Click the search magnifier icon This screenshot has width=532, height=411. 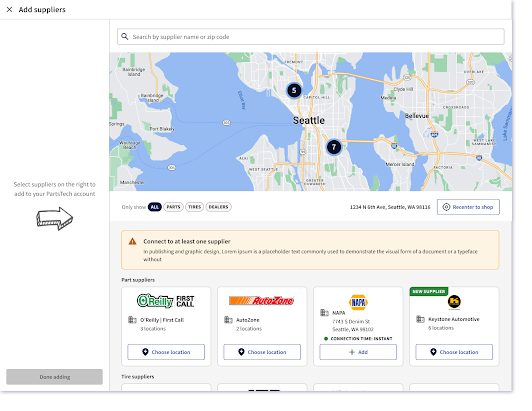pyautogui.click(x=125, y=37)
